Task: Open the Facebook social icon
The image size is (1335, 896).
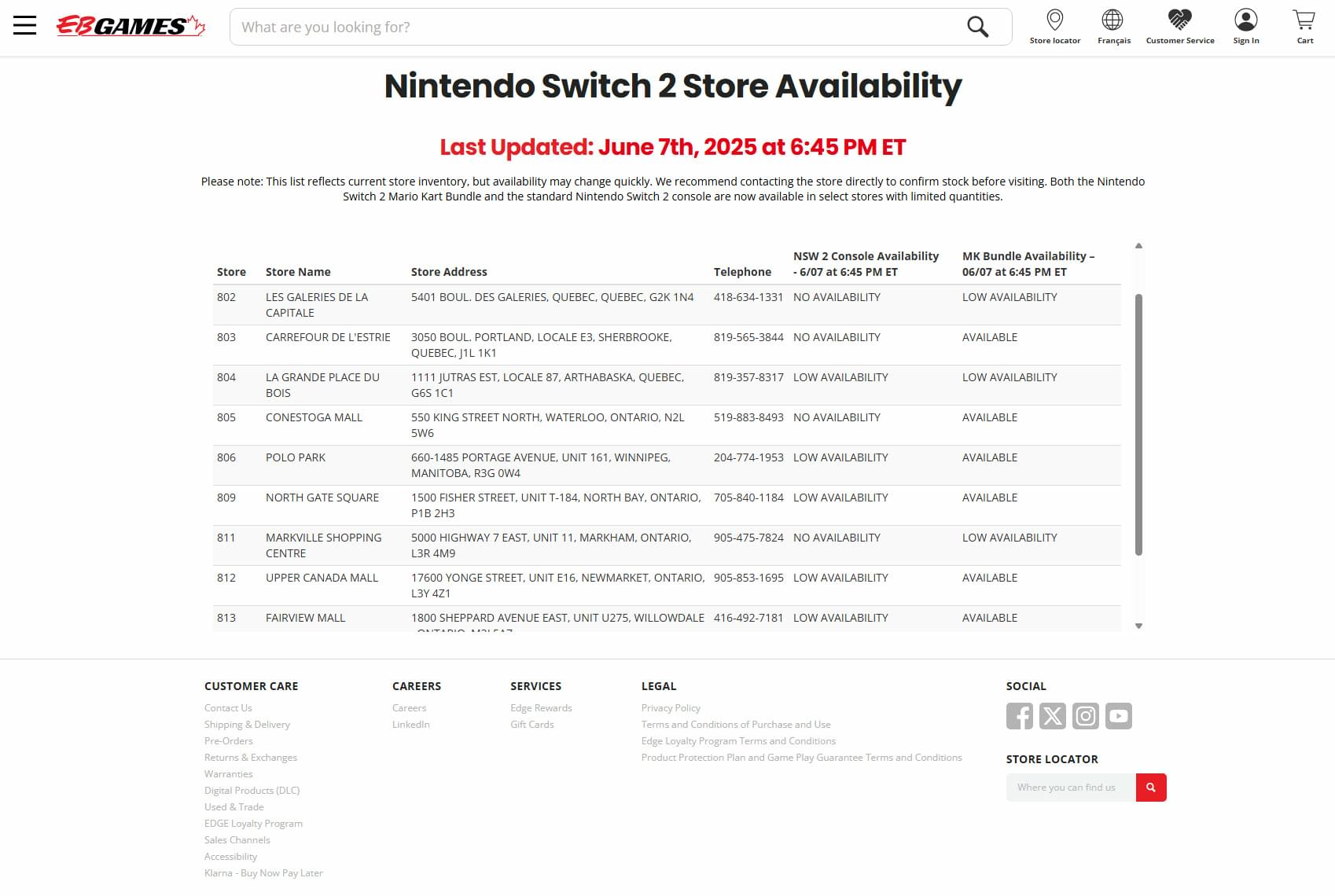Action: pos(1020,716)
